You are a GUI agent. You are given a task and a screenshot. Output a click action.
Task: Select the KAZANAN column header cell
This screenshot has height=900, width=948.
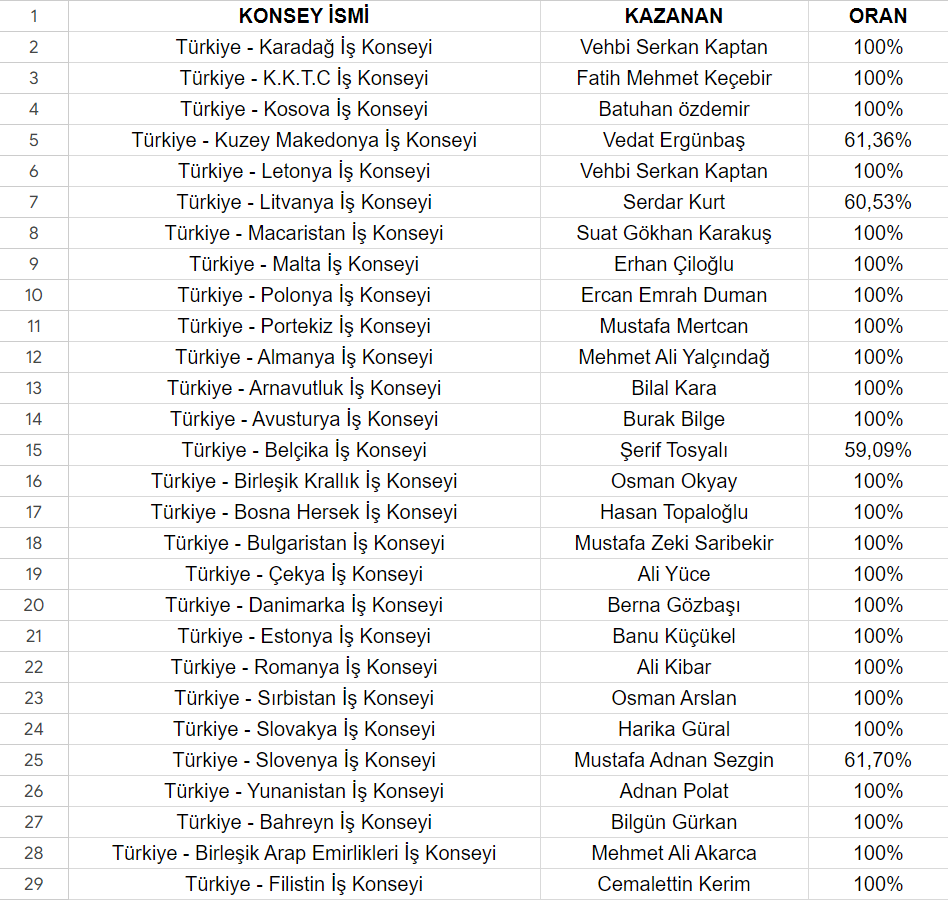674,16
